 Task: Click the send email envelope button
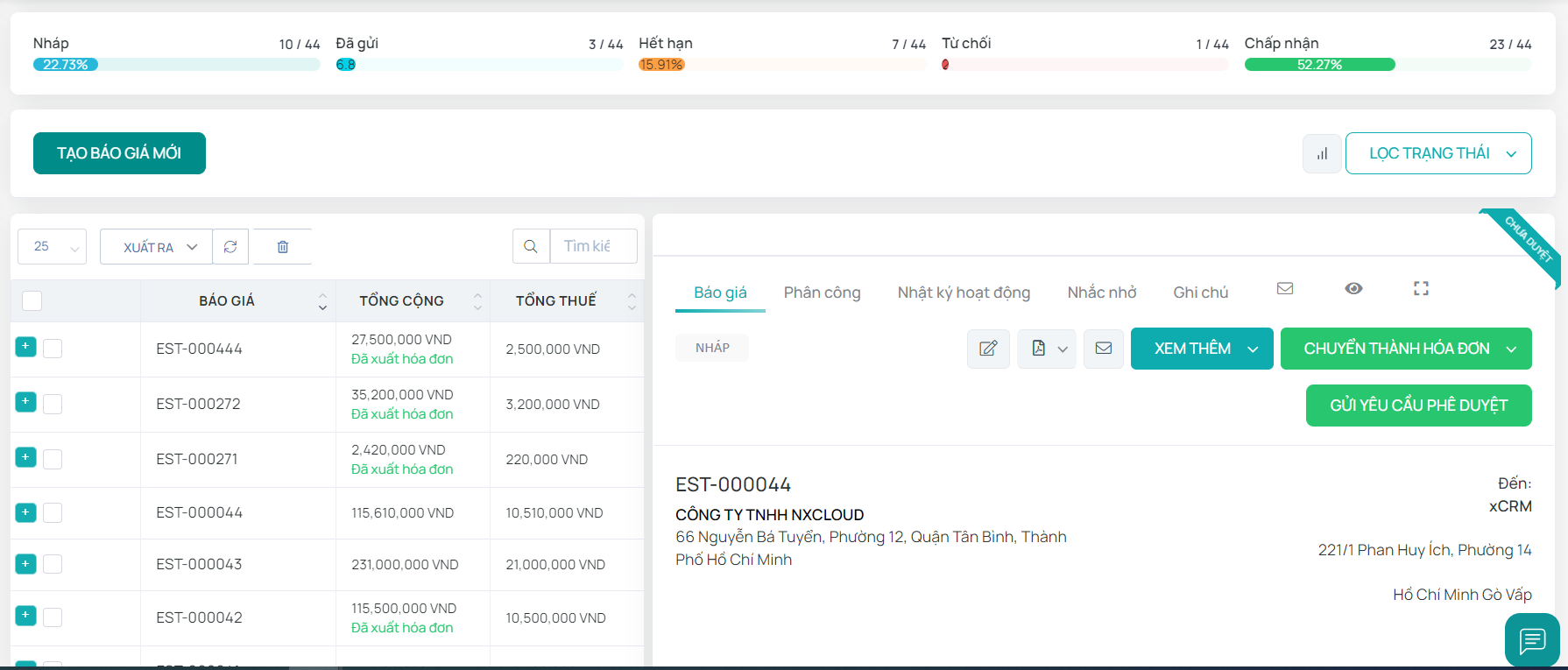coord(1104,349)
